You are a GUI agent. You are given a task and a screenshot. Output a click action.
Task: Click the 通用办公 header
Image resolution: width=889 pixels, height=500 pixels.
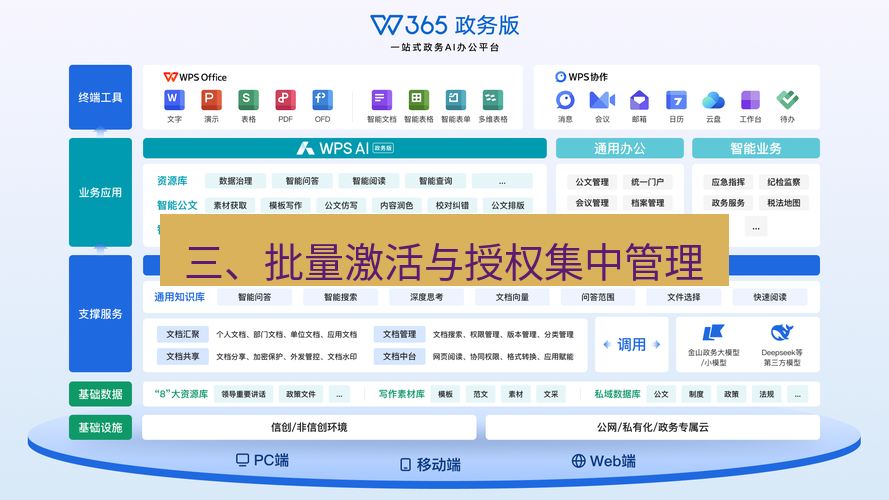click(620, 148)
